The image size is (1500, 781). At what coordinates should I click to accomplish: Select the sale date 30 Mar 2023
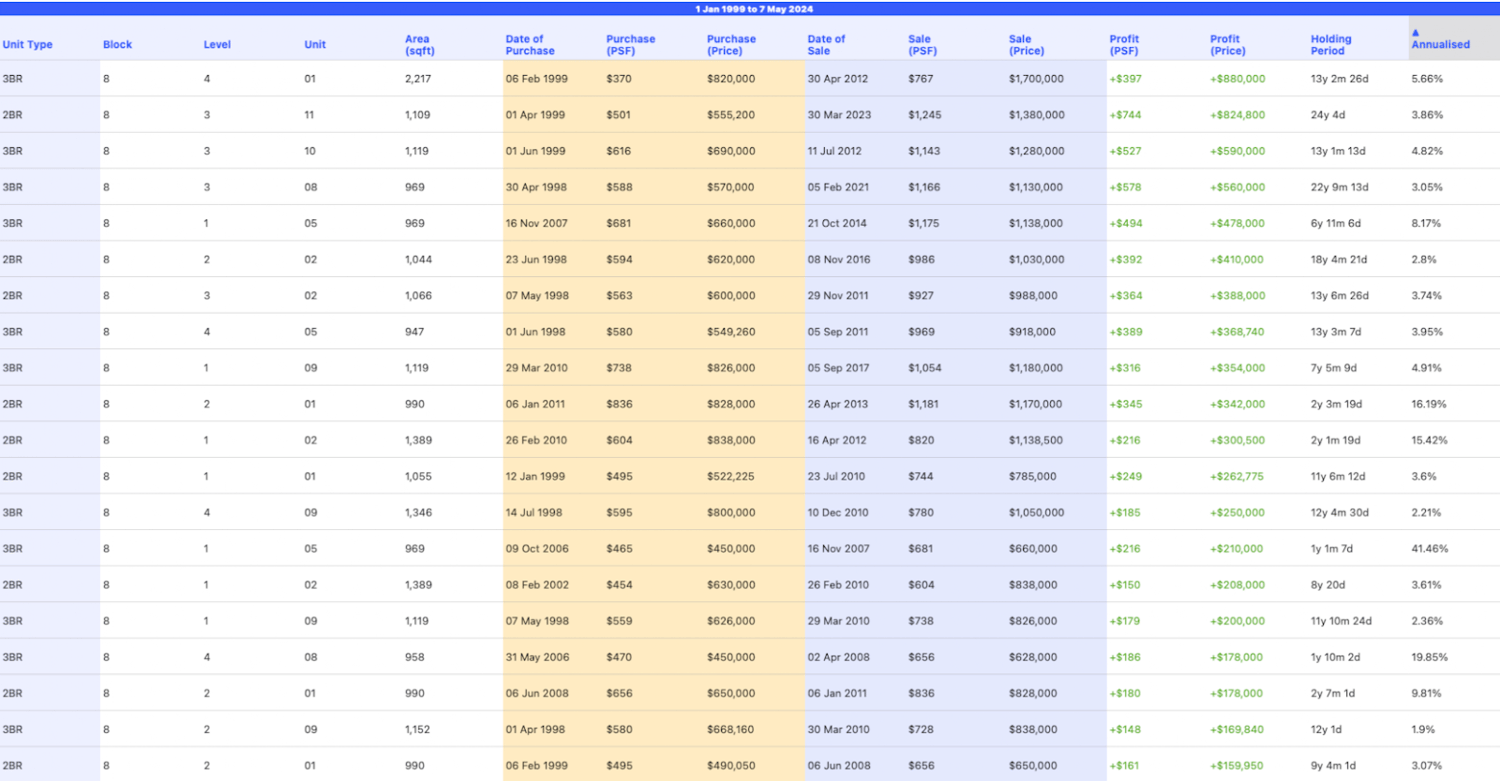coord(839,115)
